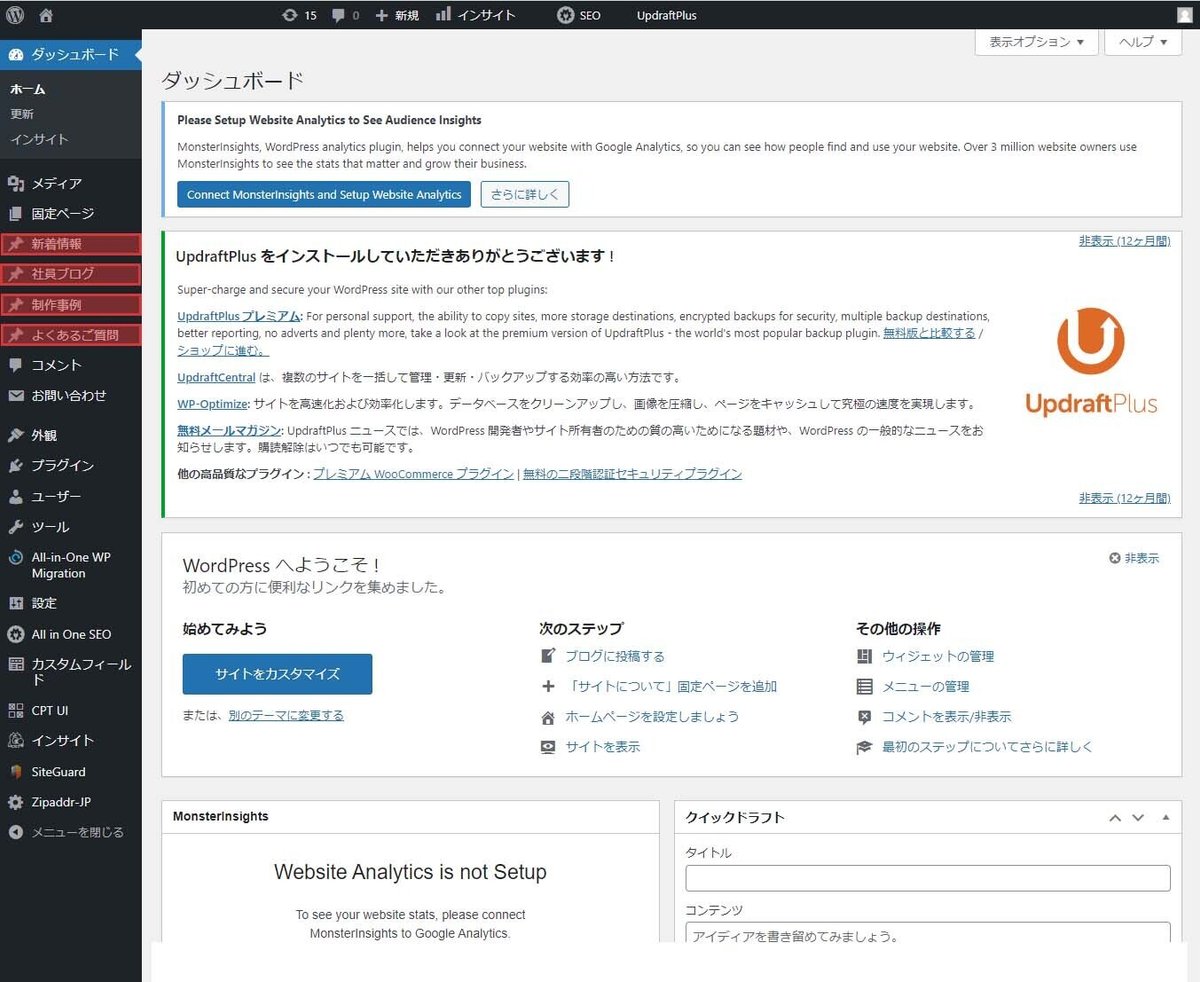Open よくあるご質問 pin icon menu

pos(15,335)
